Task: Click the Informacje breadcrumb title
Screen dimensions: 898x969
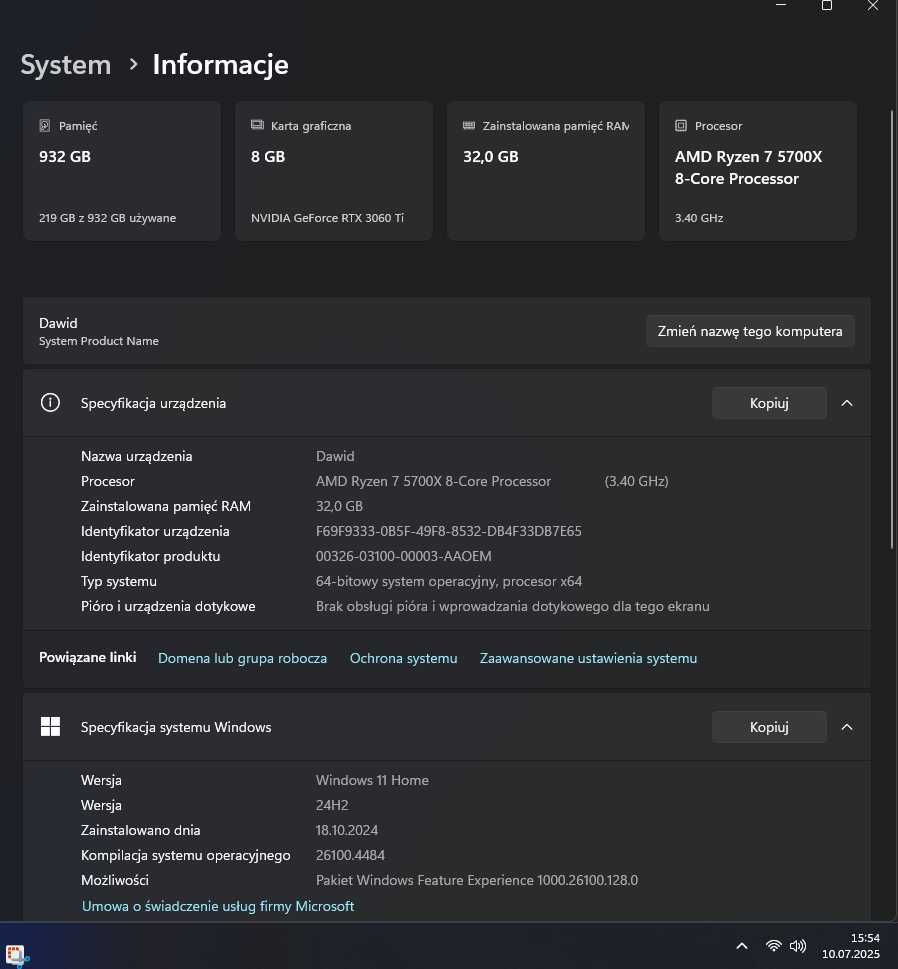Action: (x=221, y=64)
